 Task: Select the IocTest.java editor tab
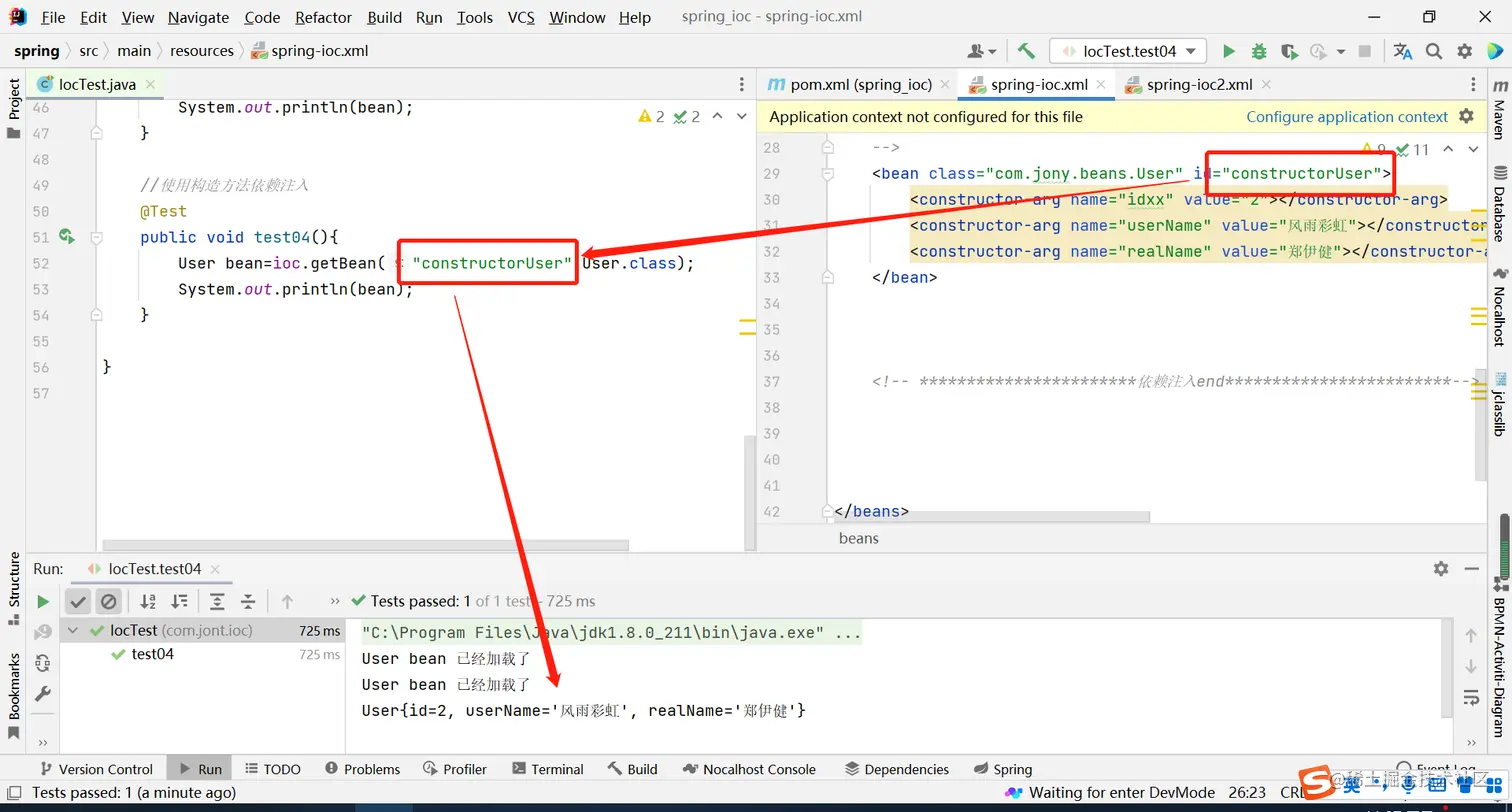coord(97,85)
